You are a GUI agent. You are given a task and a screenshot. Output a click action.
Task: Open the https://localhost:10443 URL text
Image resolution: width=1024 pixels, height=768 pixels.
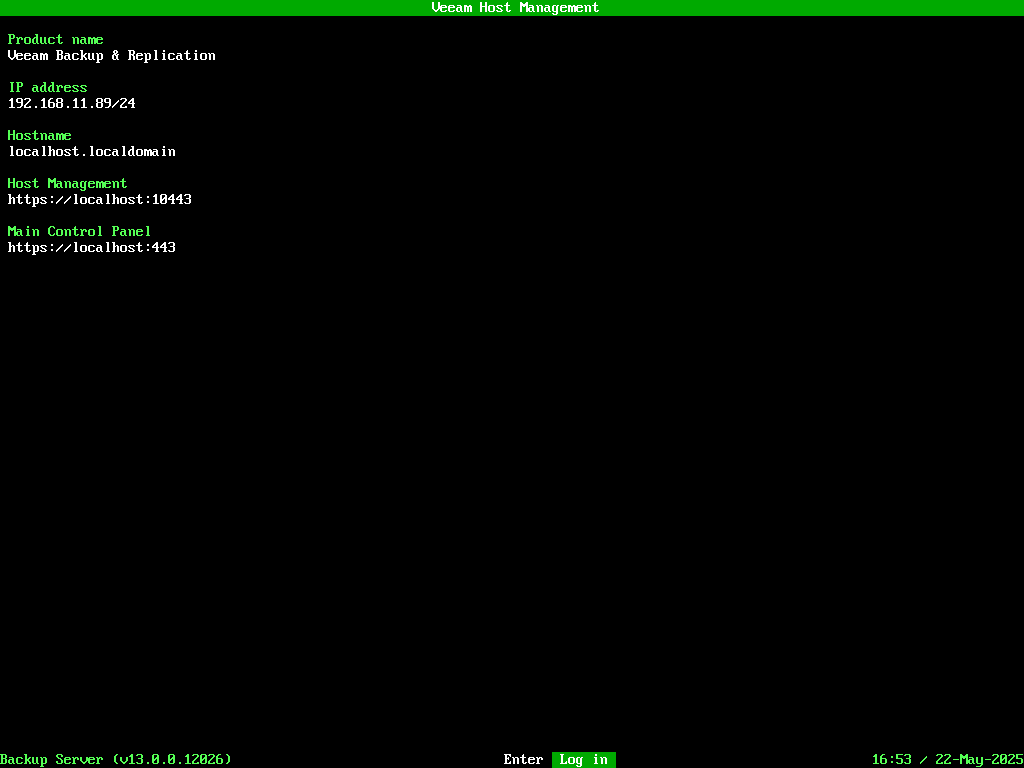pos(100,200)
